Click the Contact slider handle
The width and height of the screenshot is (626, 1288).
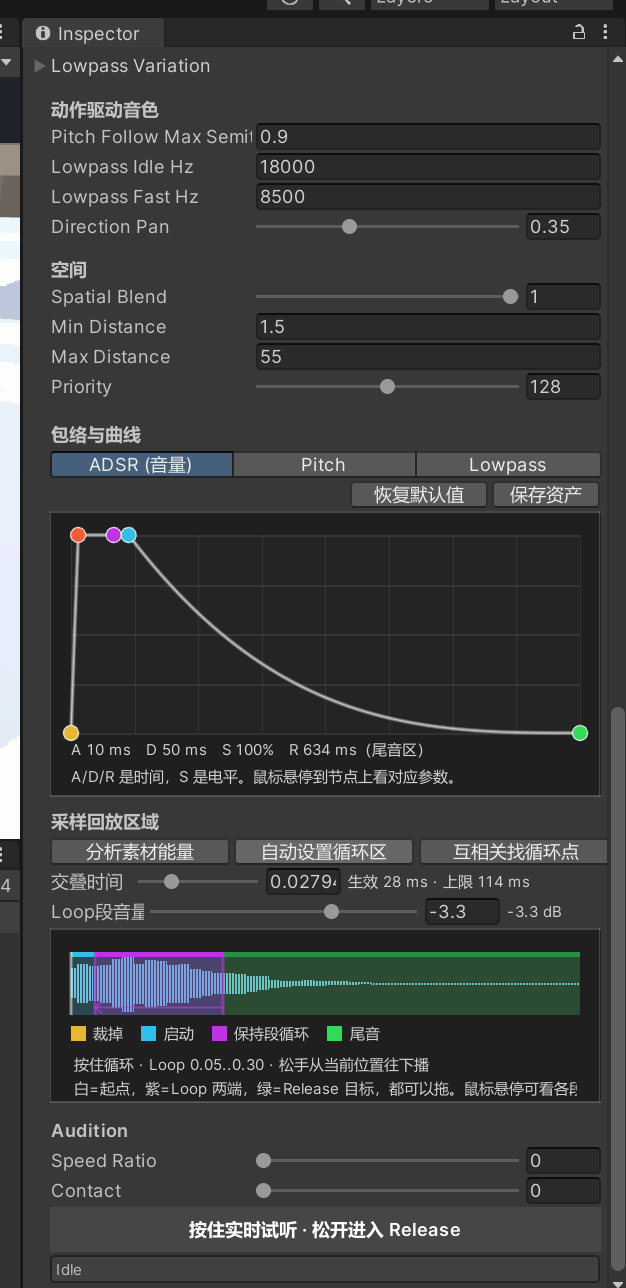(x=263, y=1191)
